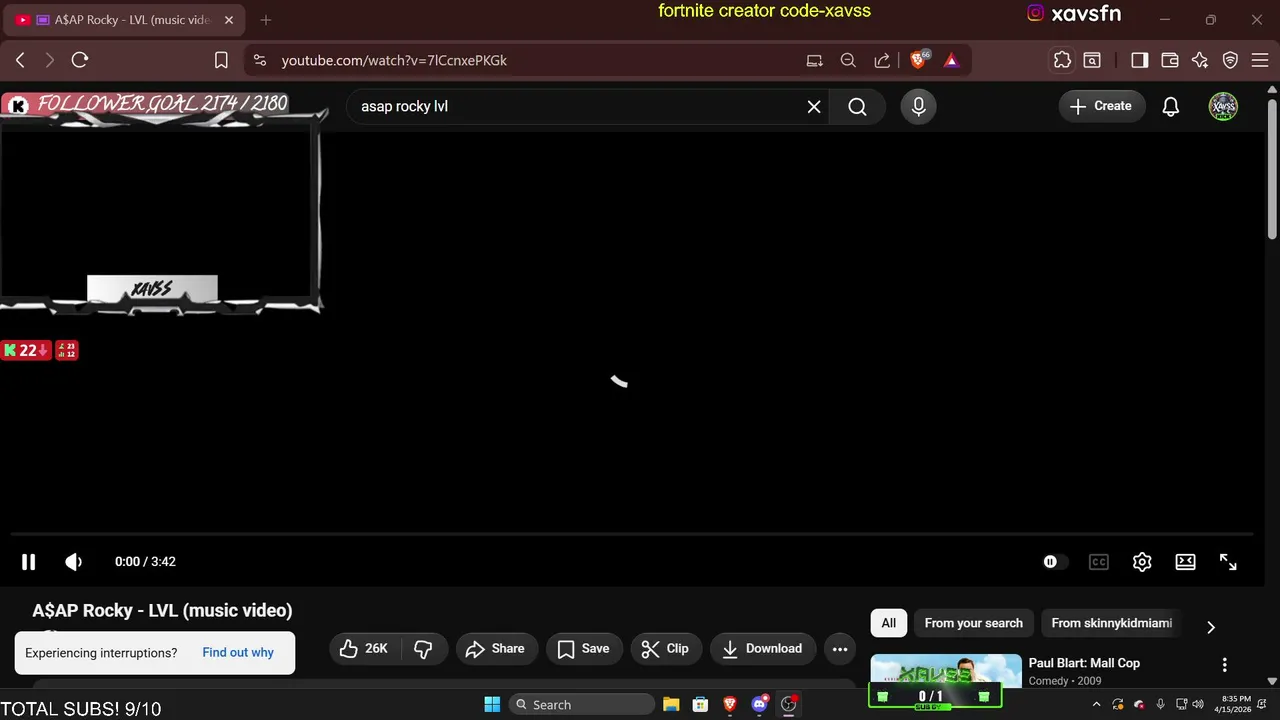Open YouTube notifications bell
1280x720 pixels.
click(x=1171, y=106)
